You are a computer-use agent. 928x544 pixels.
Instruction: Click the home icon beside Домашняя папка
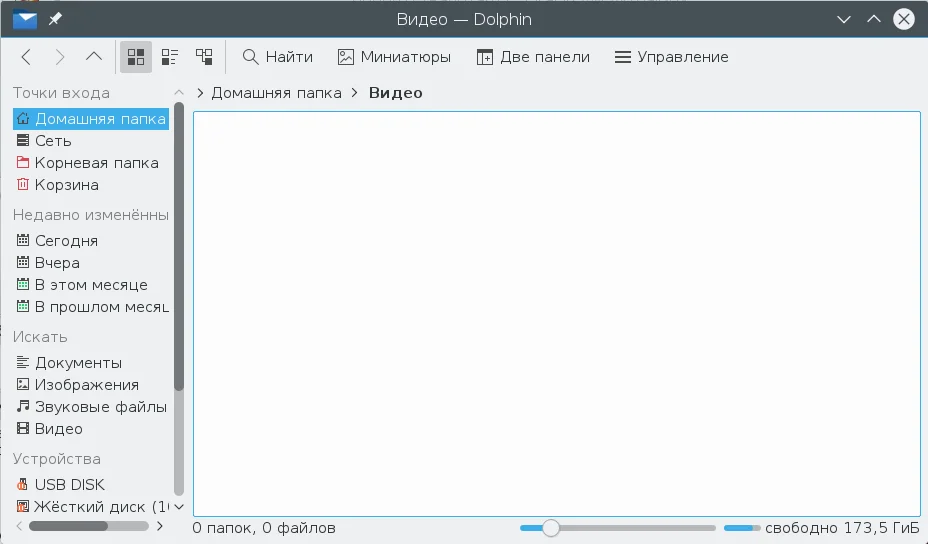tap(22, 118)
